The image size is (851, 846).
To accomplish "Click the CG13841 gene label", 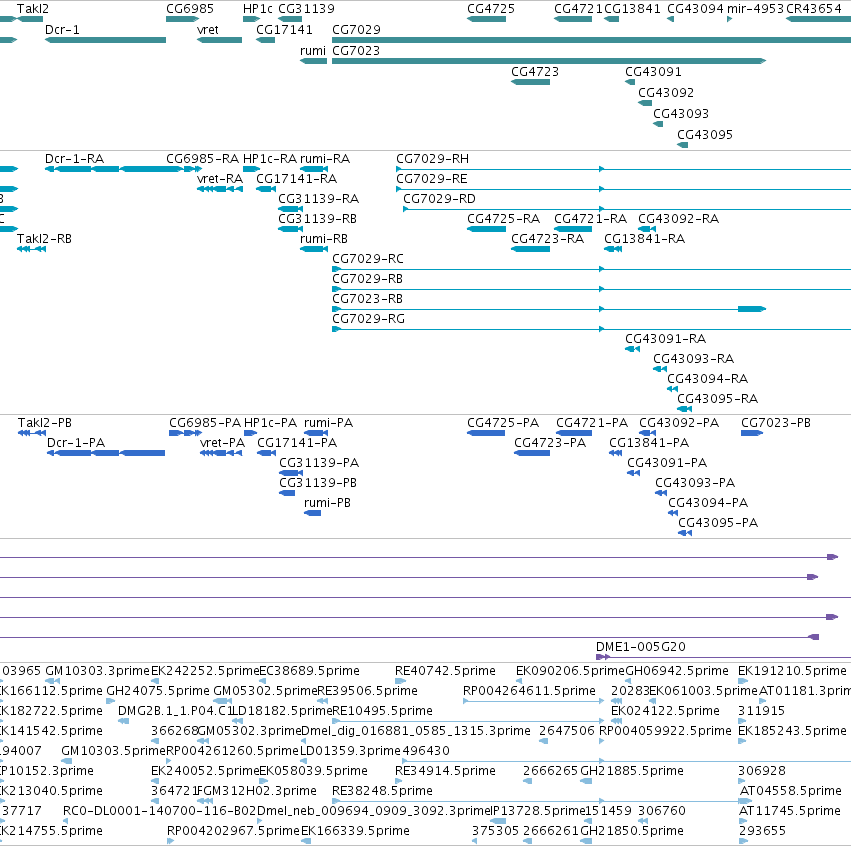I will pos(632,9).
